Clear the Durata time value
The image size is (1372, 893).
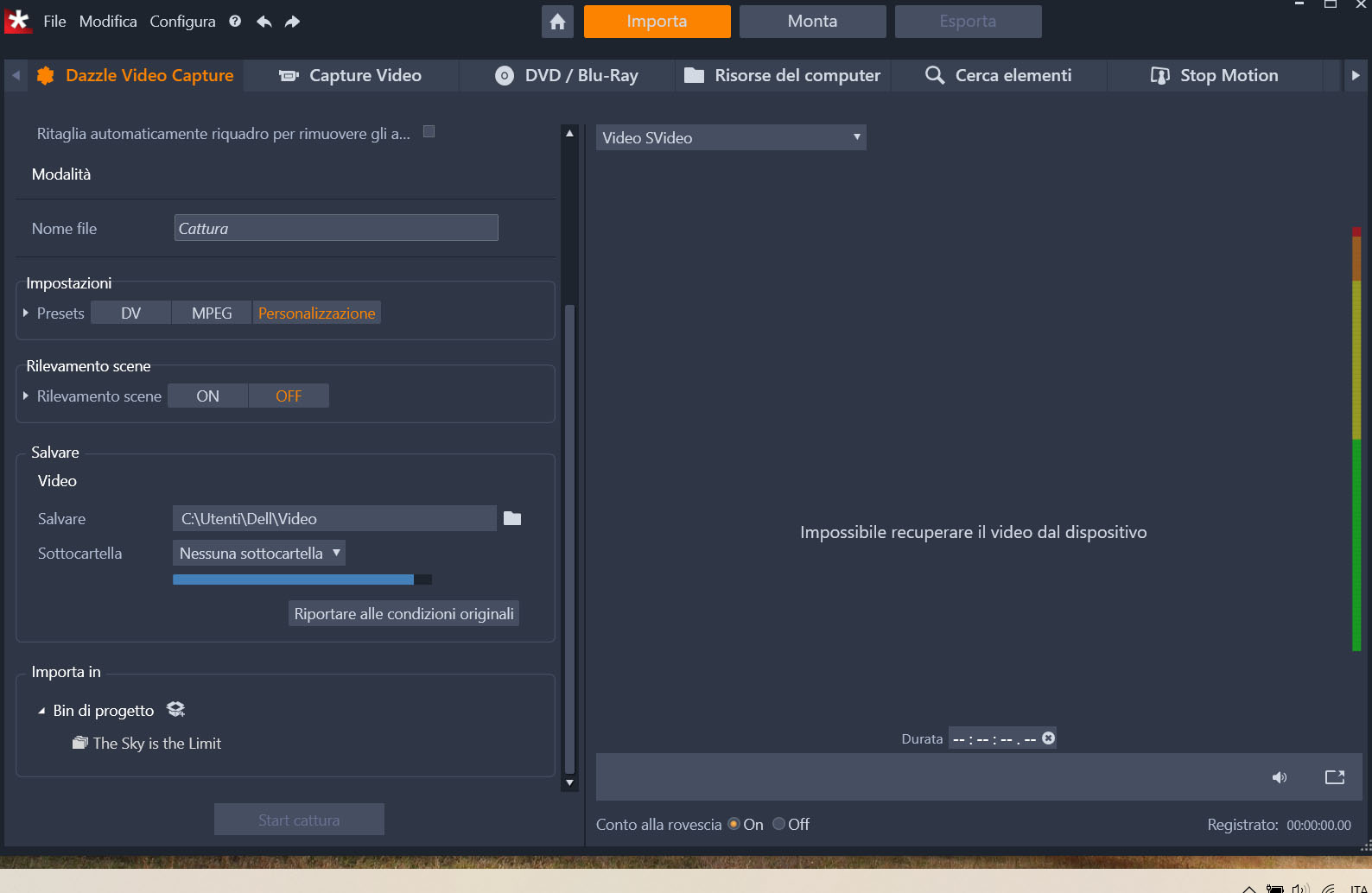click(1048, 738)
